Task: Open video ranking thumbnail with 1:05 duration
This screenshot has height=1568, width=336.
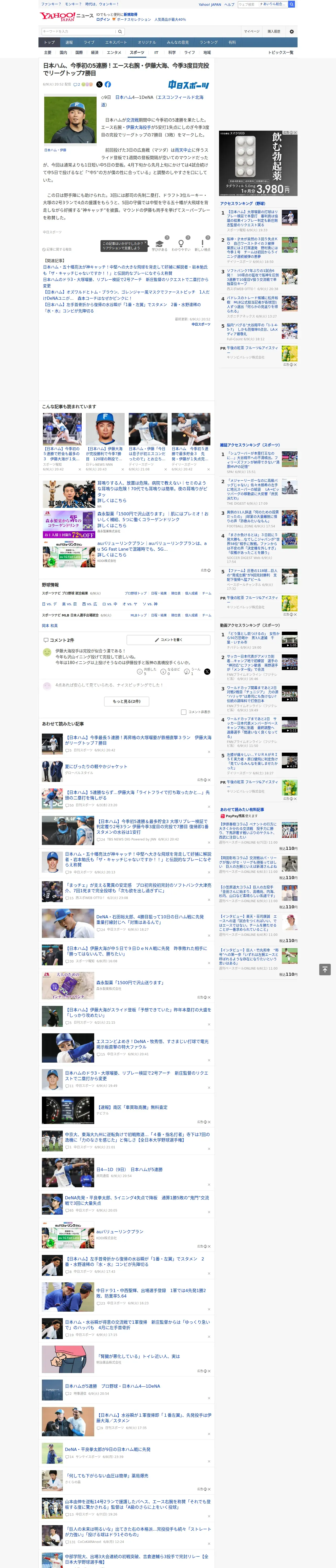Action: [290, 639]
